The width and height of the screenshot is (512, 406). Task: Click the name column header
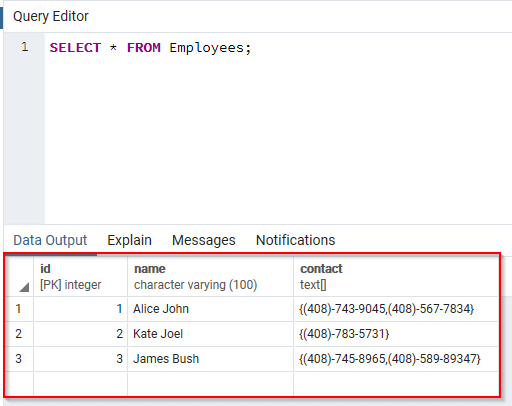pyautogui.click(x=210, y=276)
